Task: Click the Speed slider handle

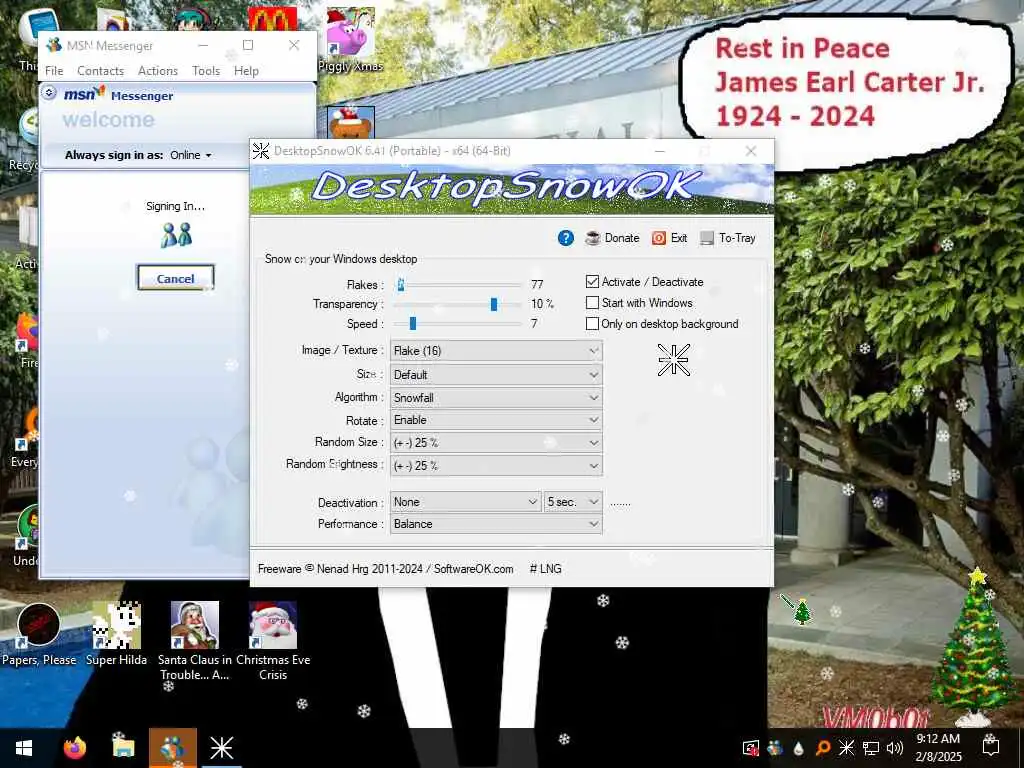Action: pos(412,323)
